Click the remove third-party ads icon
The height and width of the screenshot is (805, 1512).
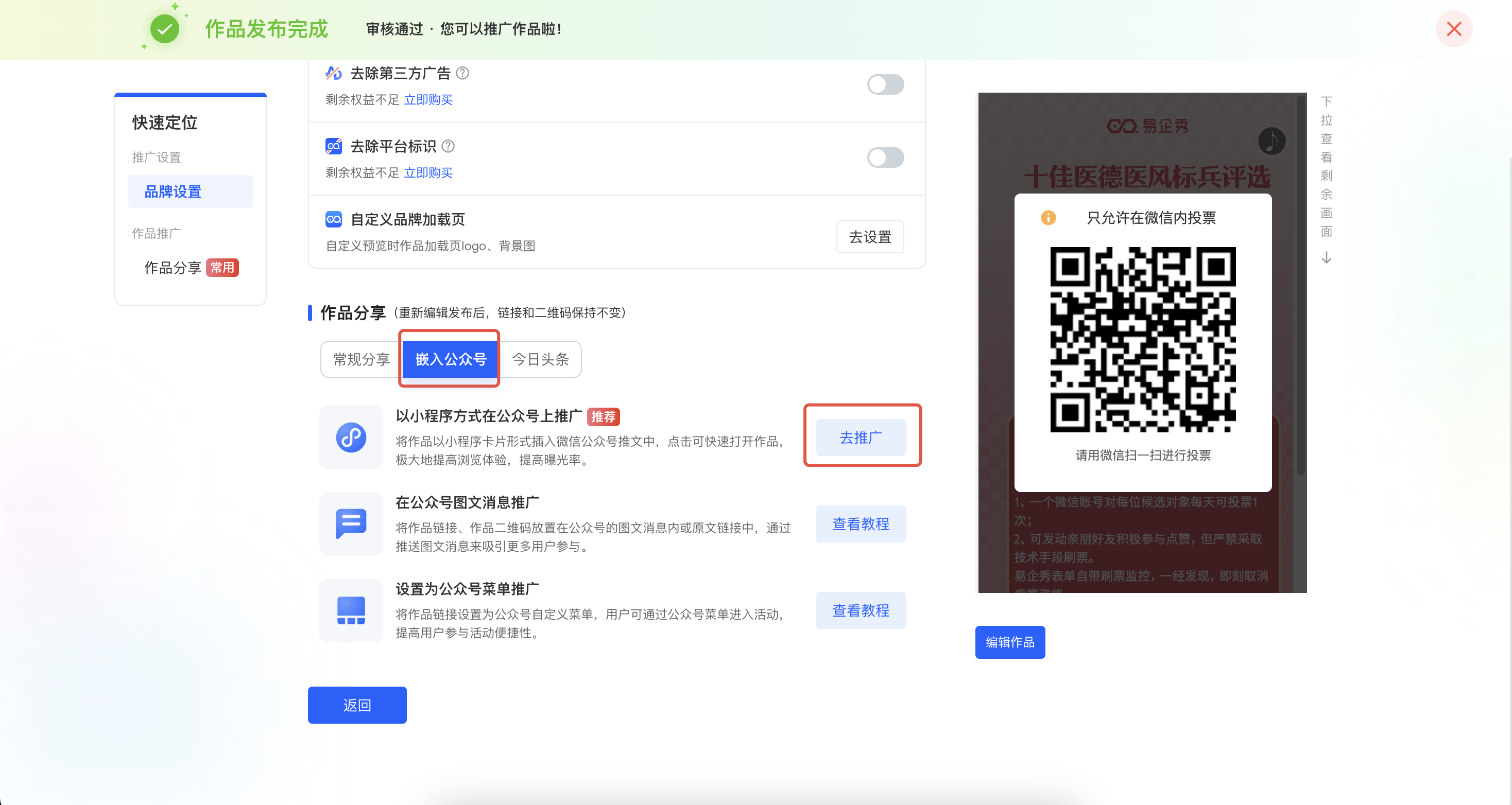click(x=333, y=73)
